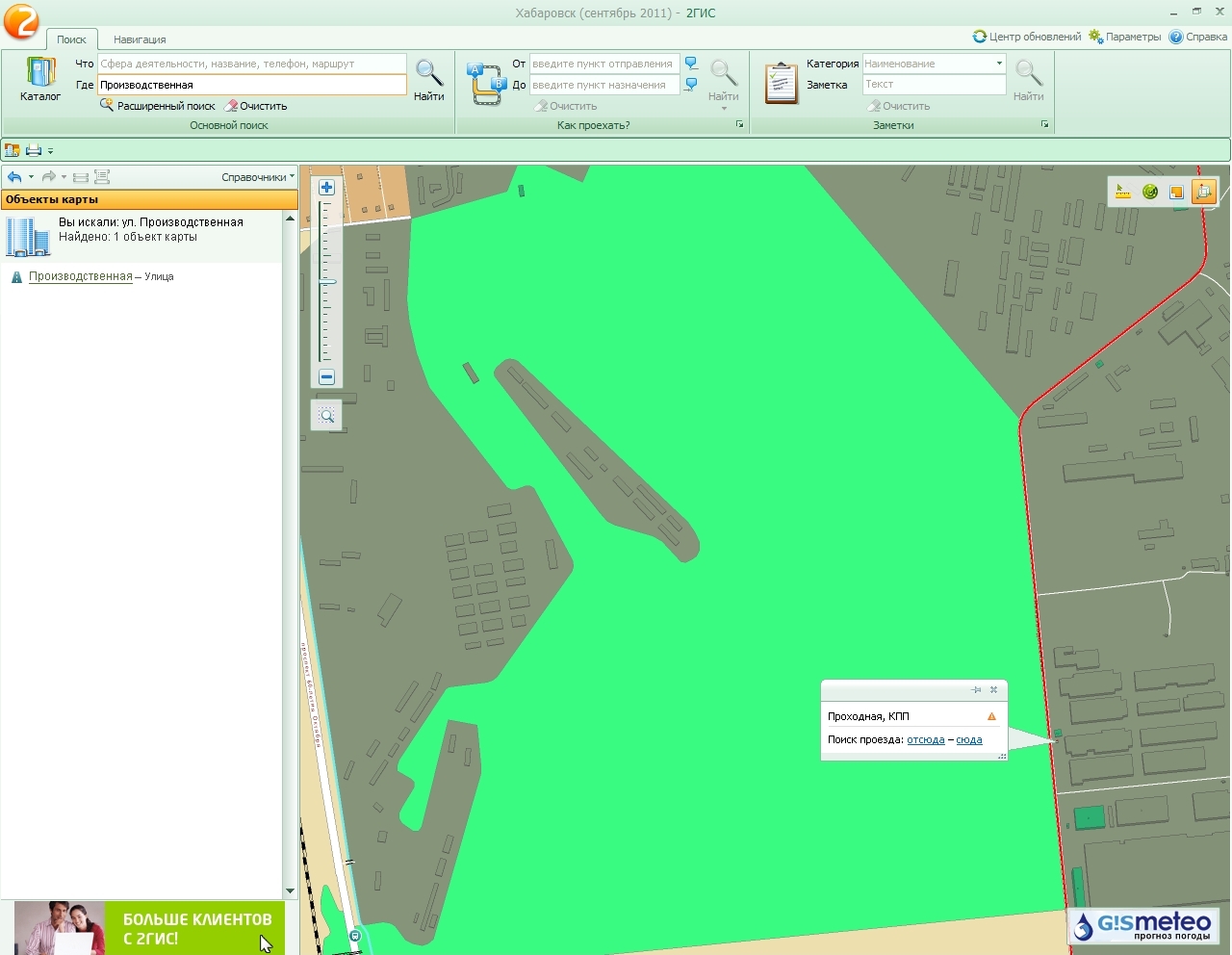Open the Каталог catalog icon
The height and width of the screenshot is (955, 1232).
tap(40, 79)
